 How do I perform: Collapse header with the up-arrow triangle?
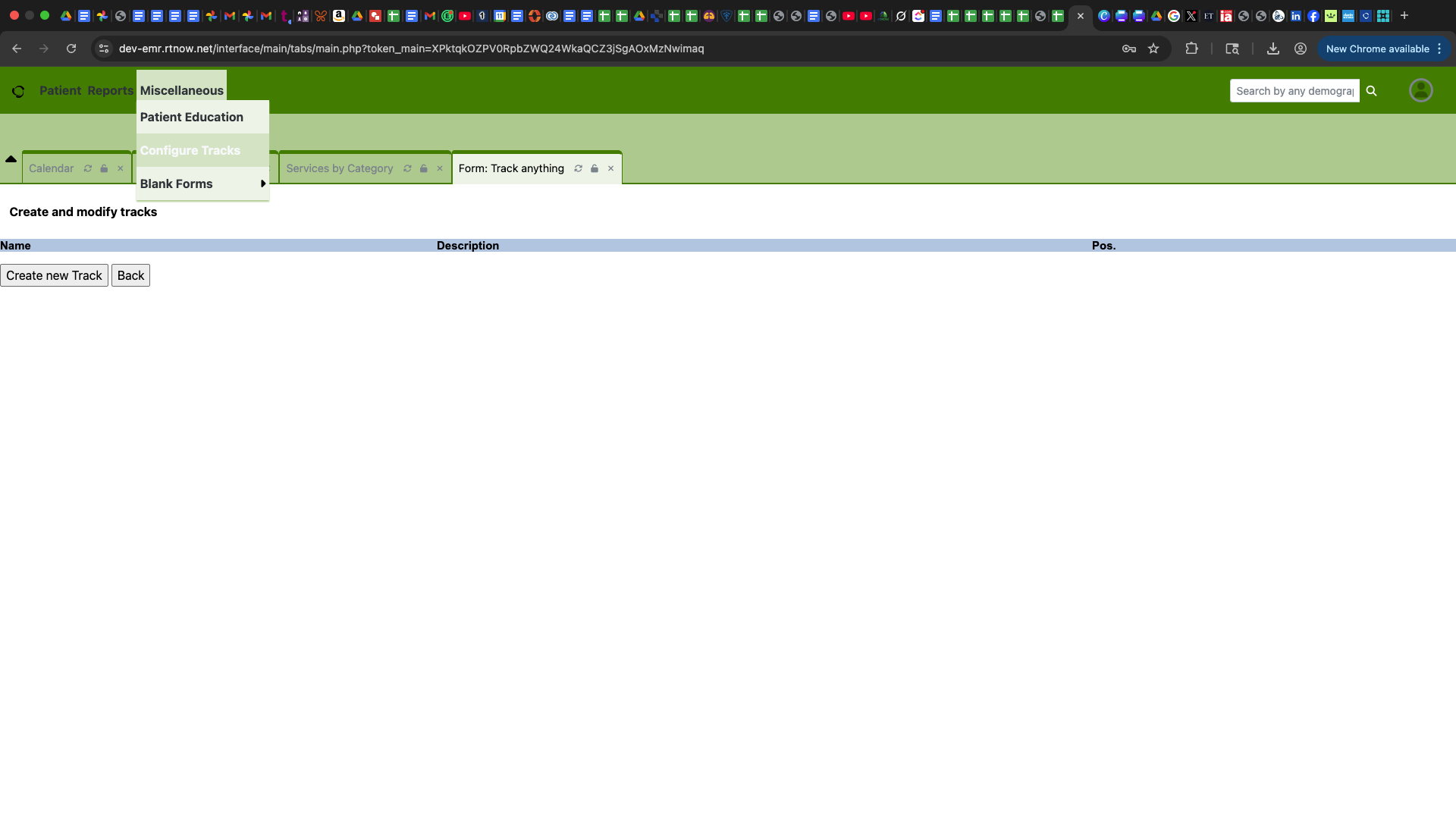[x=11, y=159]
